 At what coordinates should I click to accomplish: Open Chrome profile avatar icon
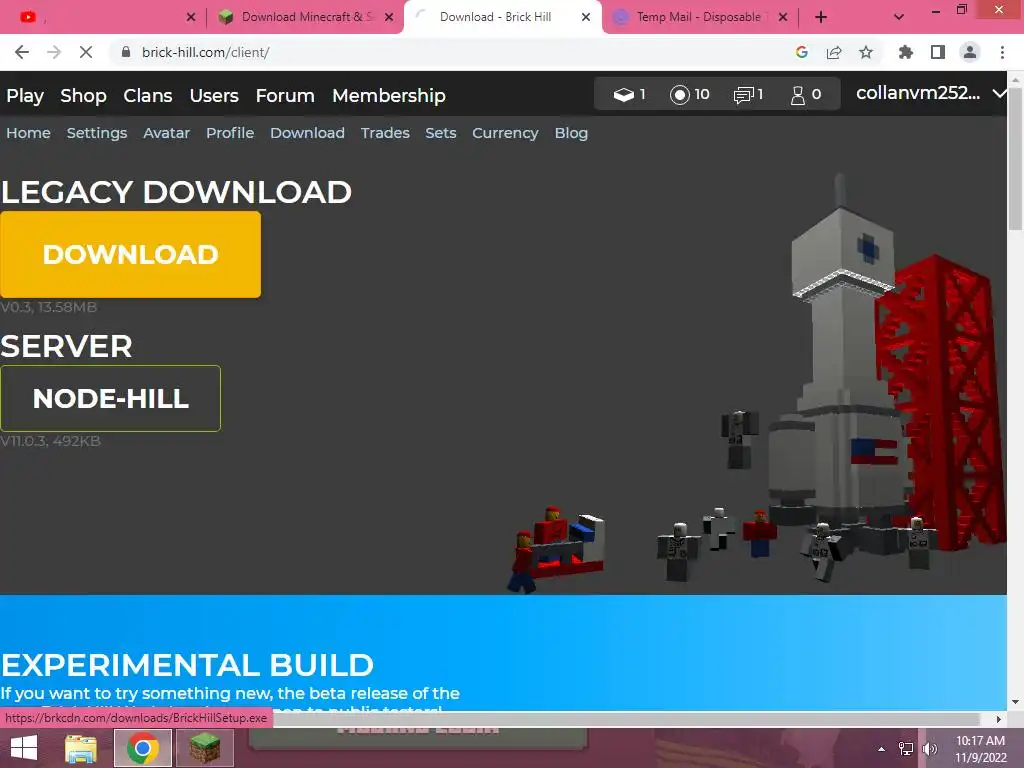click(970, 52)
